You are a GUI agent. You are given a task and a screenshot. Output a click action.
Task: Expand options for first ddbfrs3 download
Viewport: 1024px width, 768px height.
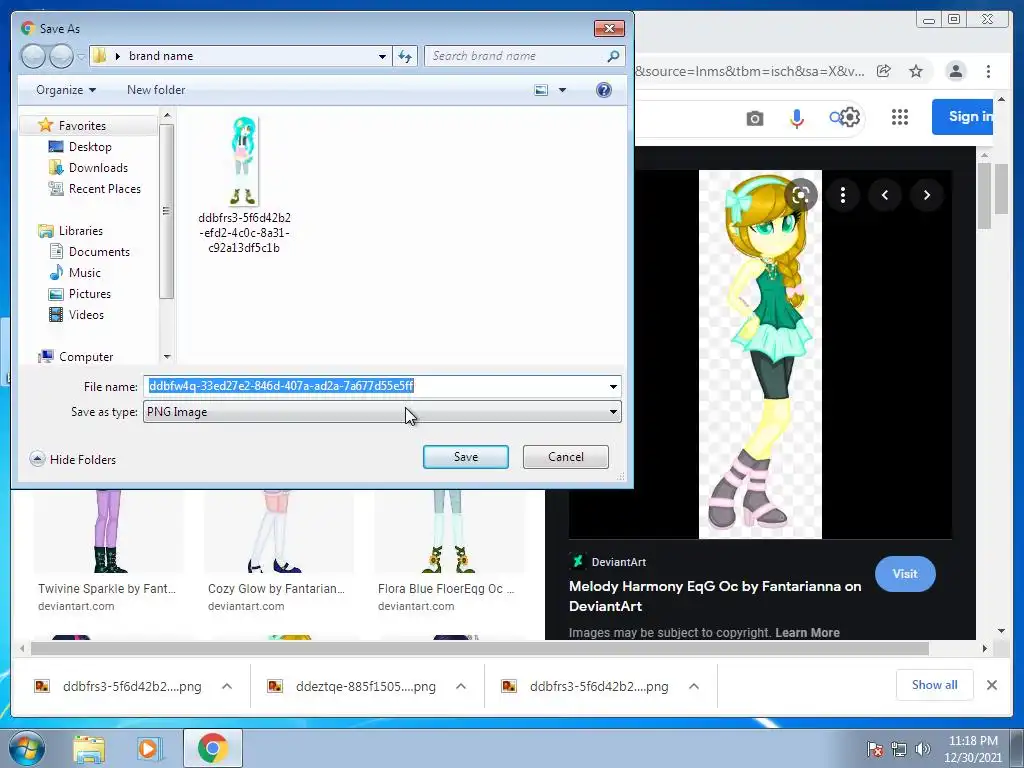point(227,686)
